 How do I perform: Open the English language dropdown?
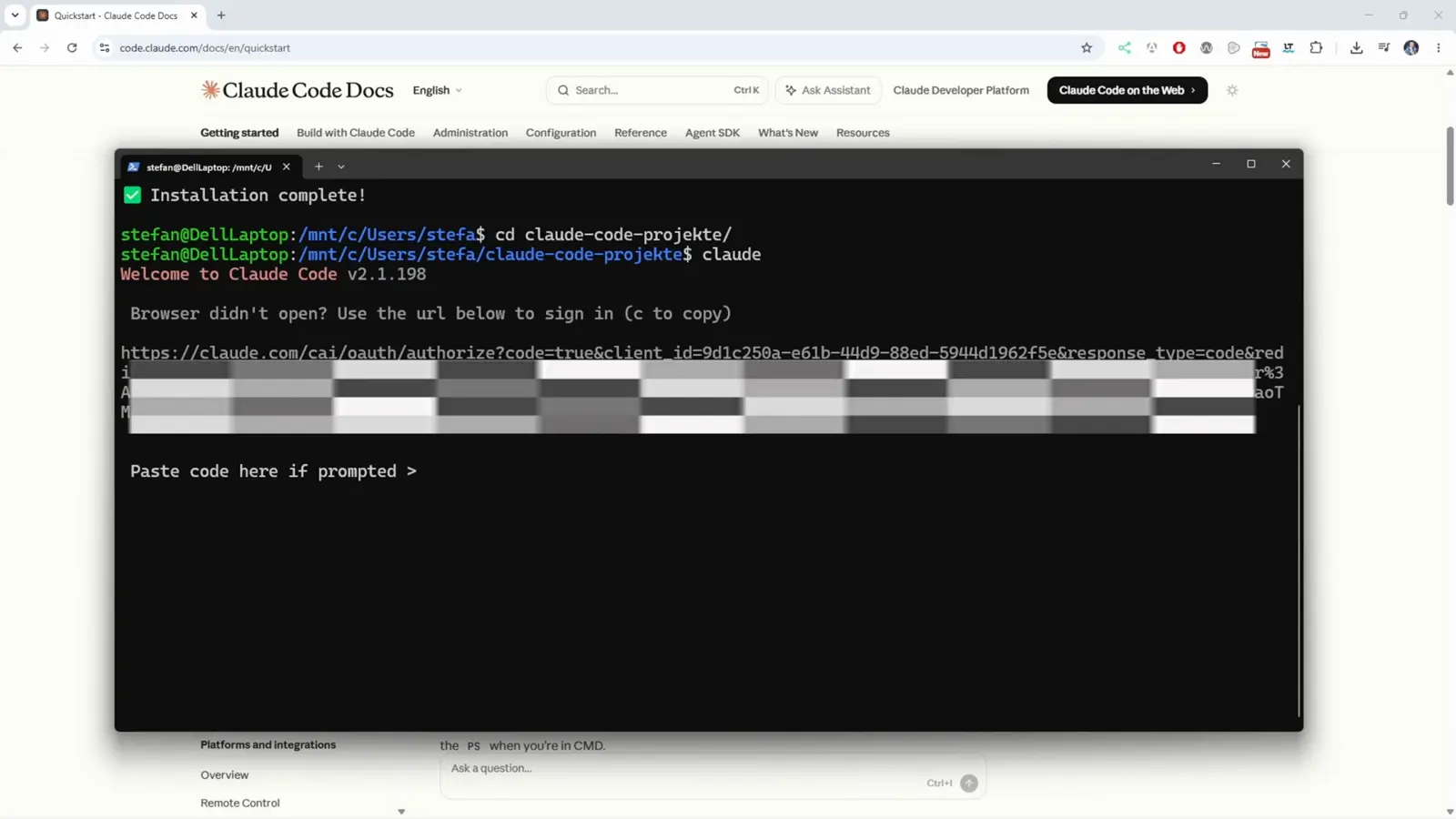click(438, 90)
